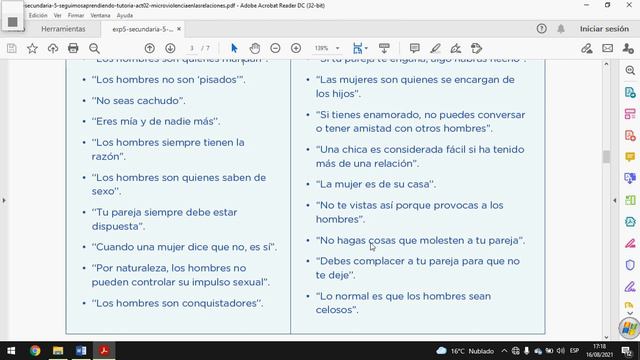Zoom out with minus button
Screen dimensions: 640x360
pos(276,49)
